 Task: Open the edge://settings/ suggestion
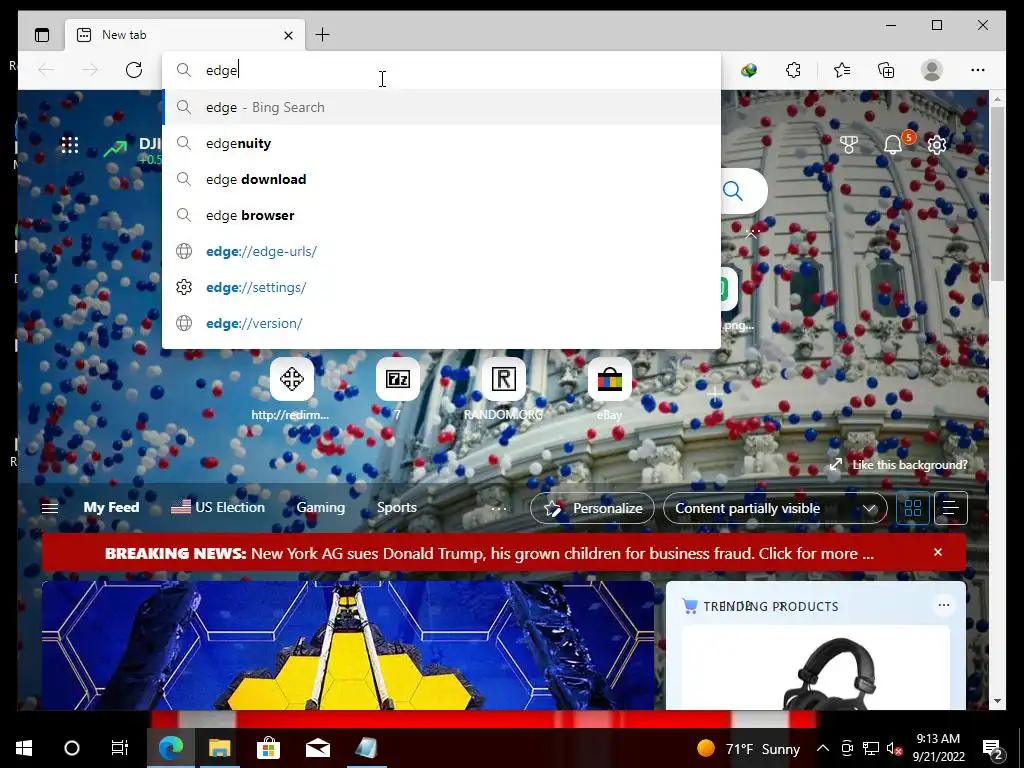coord(441,287)
